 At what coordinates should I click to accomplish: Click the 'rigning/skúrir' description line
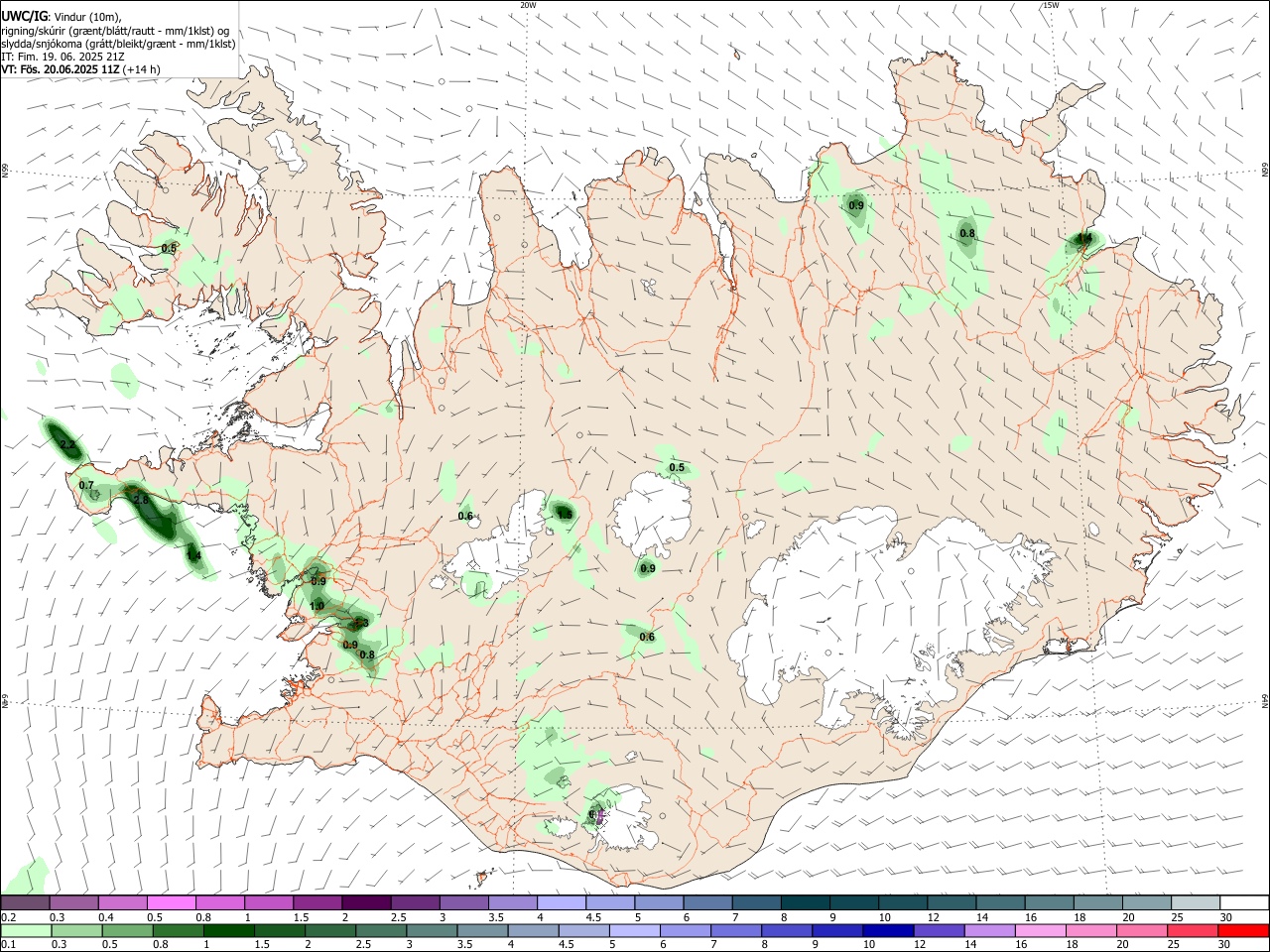coord(115,30)
